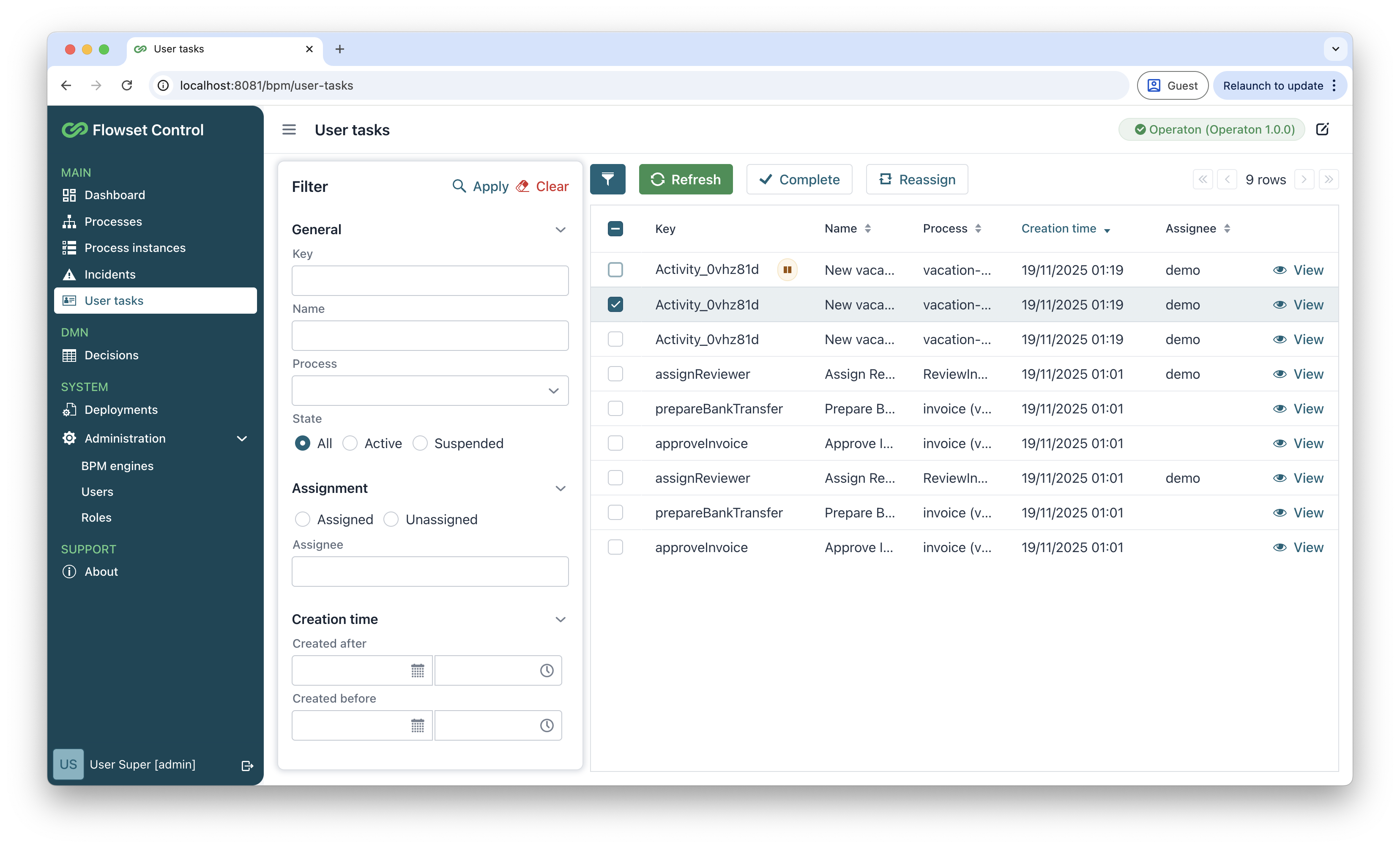Click the logout icon next to User Super
The height and width of the screenshot is (848, 1400).
247,765
